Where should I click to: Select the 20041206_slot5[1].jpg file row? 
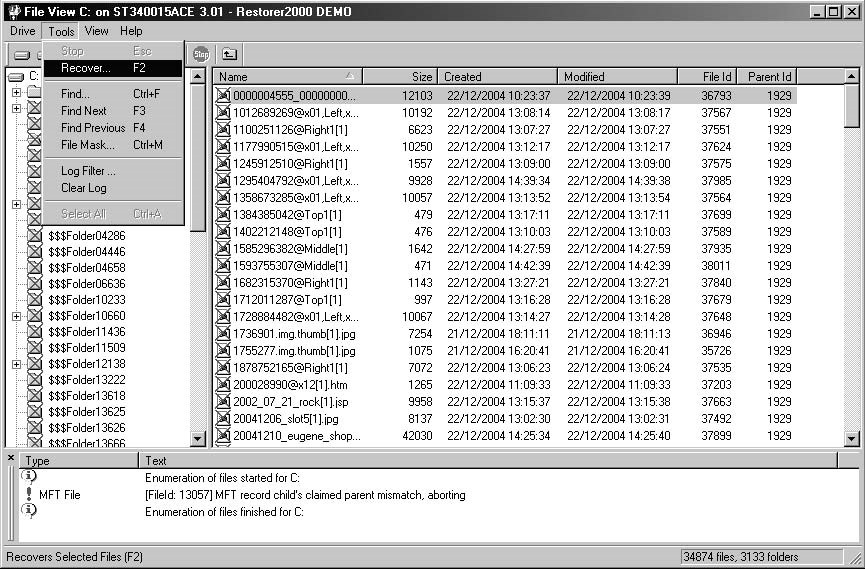[285, 419]
